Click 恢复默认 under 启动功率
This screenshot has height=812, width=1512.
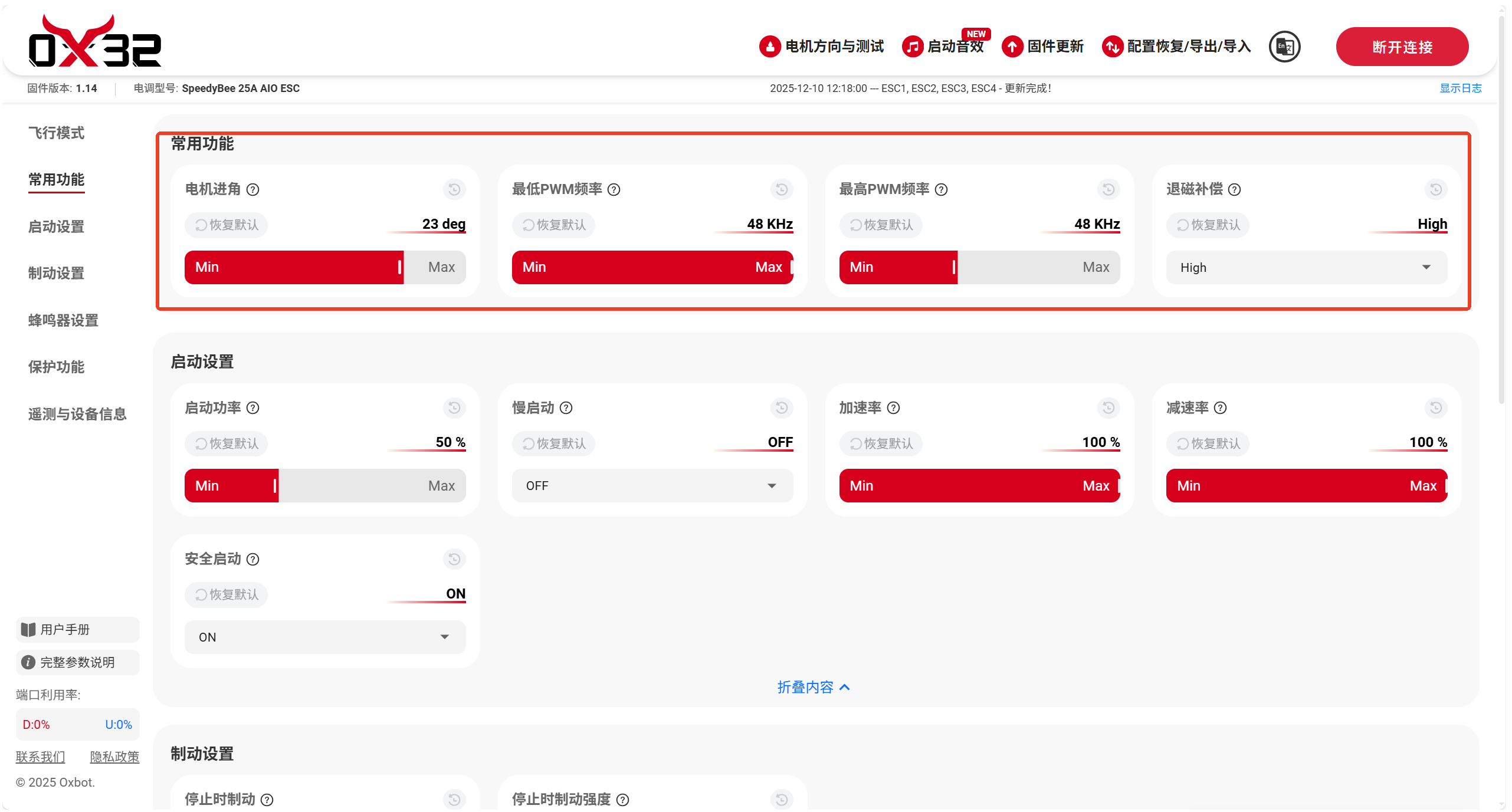tap(227, 443)
